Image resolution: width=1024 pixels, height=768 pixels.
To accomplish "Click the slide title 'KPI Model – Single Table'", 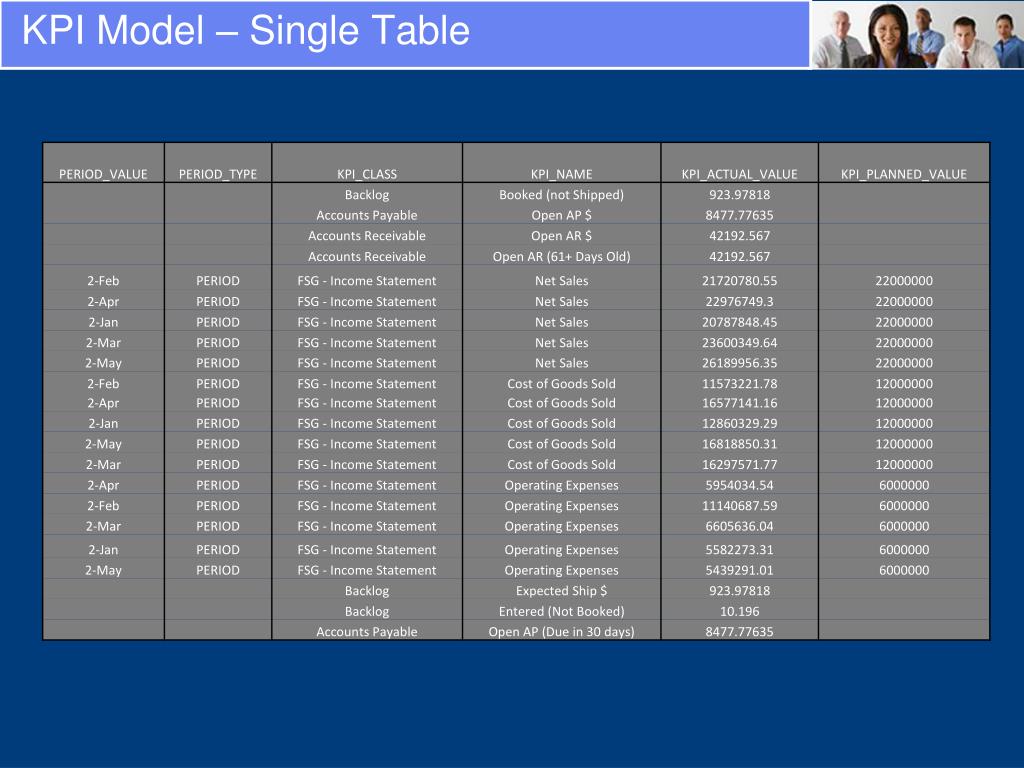I will click(x=246, y=31).
